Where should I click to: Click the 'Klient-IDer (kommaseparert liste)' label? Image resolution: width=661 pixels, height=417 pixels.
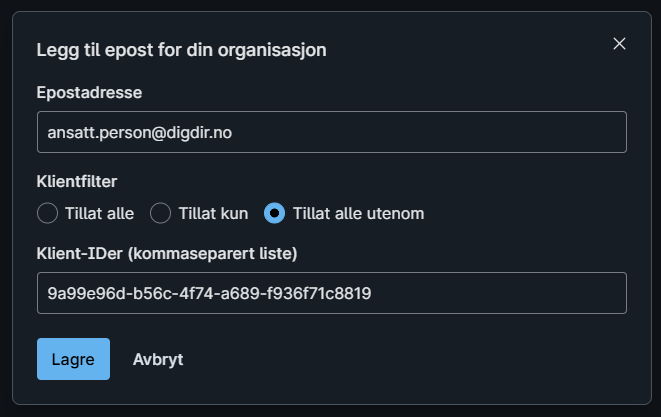pos(167,253)
